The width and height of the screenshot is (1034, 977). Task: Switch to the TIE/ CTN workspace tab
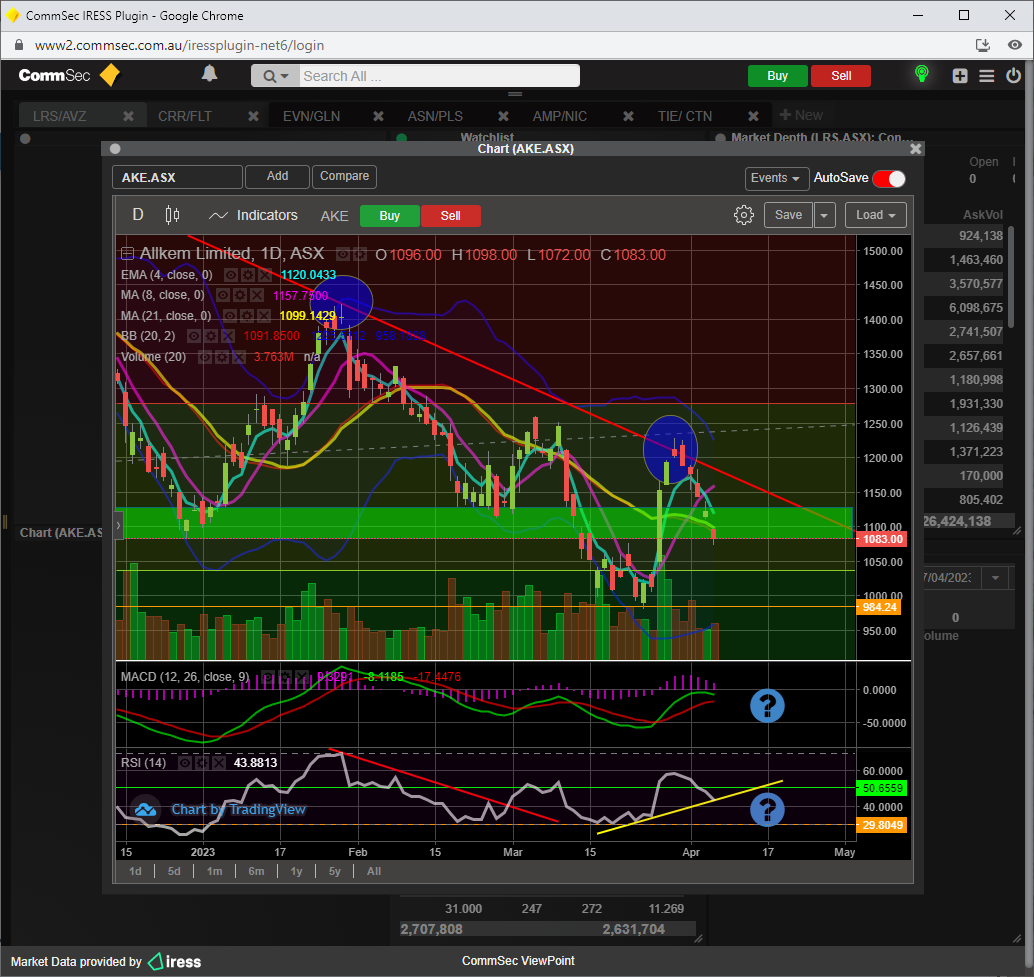(x=684, y=116)
